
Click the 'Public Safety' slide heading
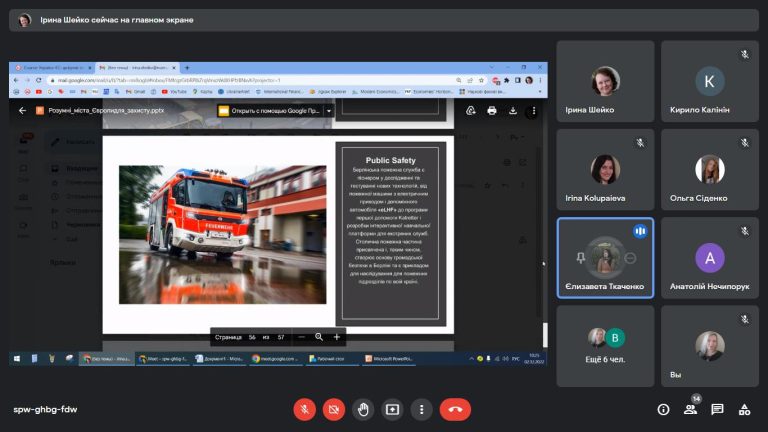[x=390, y=160]
